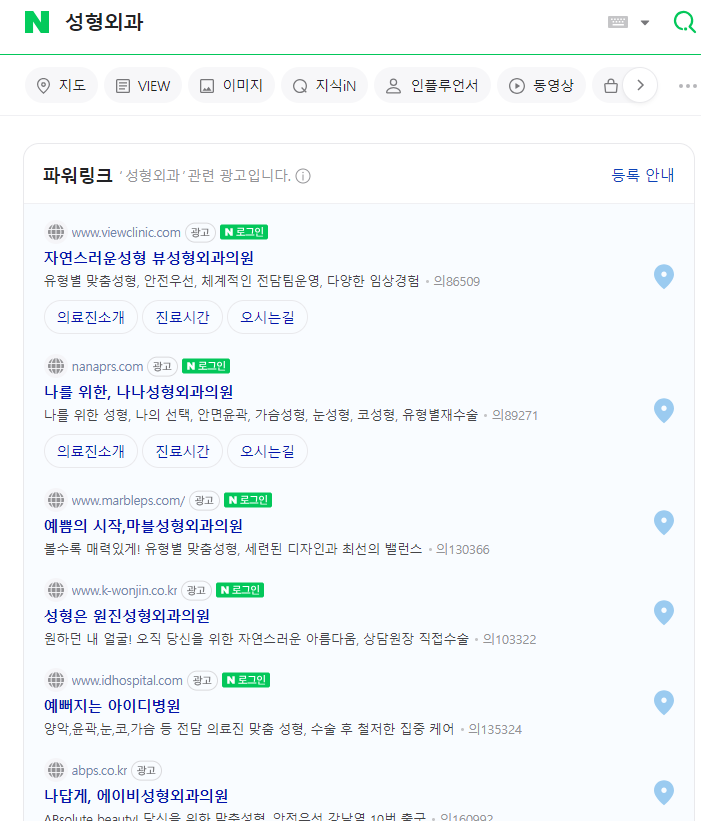Click 의료진소개 under 나나성형외과의원
The width and height of the screenshot is (701, 821).
[91, 451]
